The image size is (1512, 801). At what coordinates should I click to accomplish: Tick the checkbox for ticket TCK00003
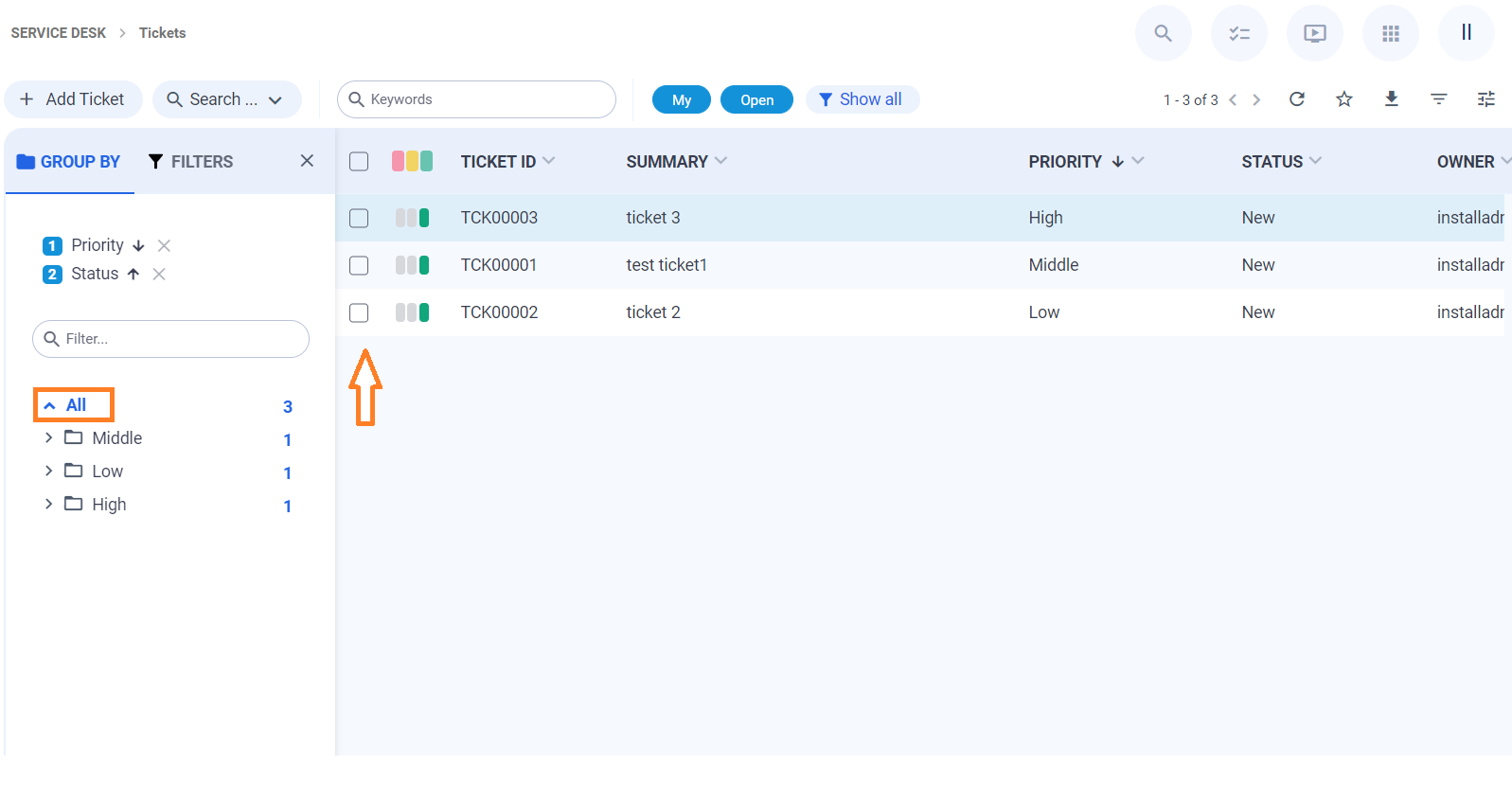click(359, 218)
